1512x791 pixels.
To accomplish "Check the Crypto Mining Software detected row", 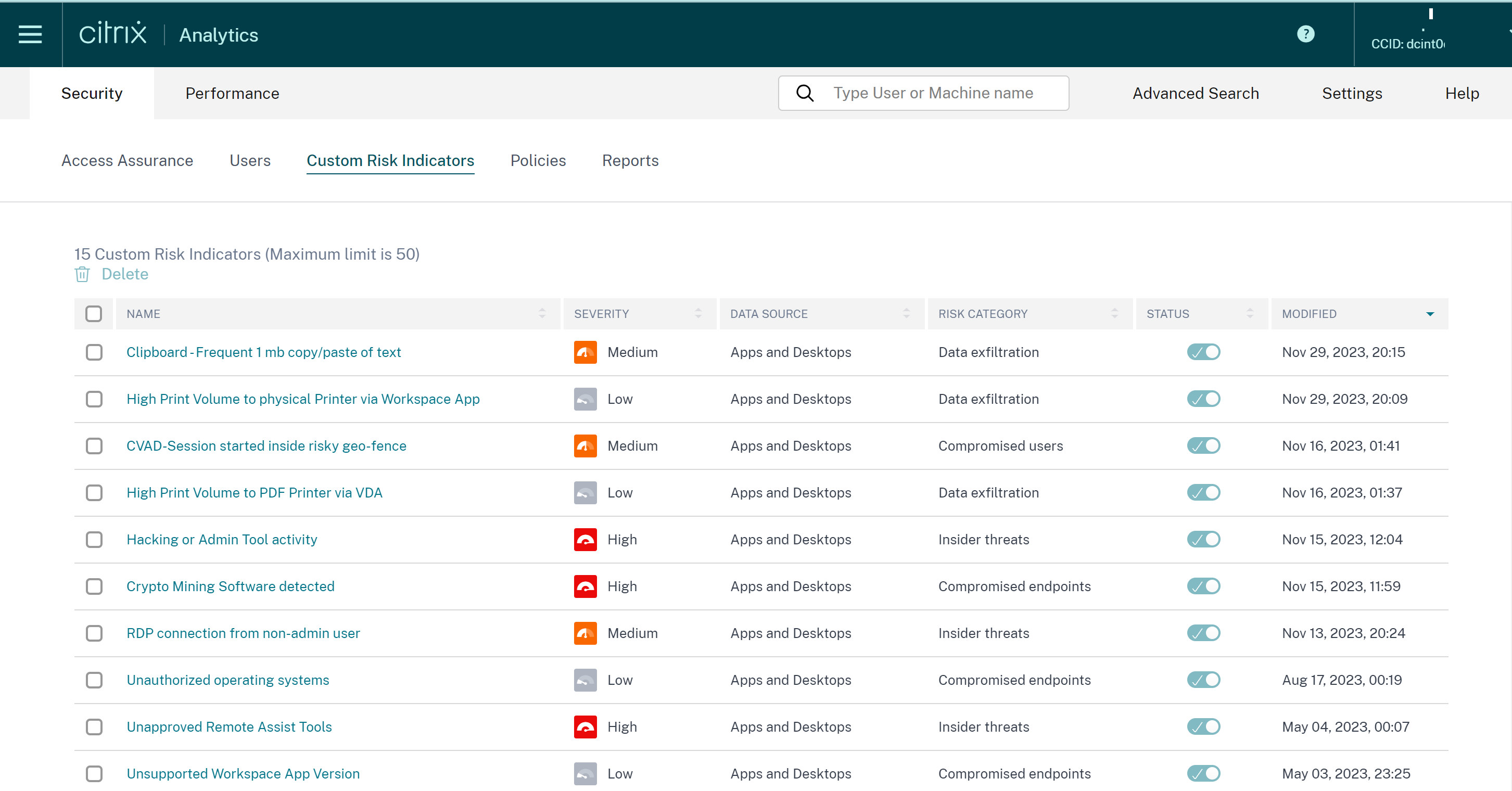I will 94,586.
